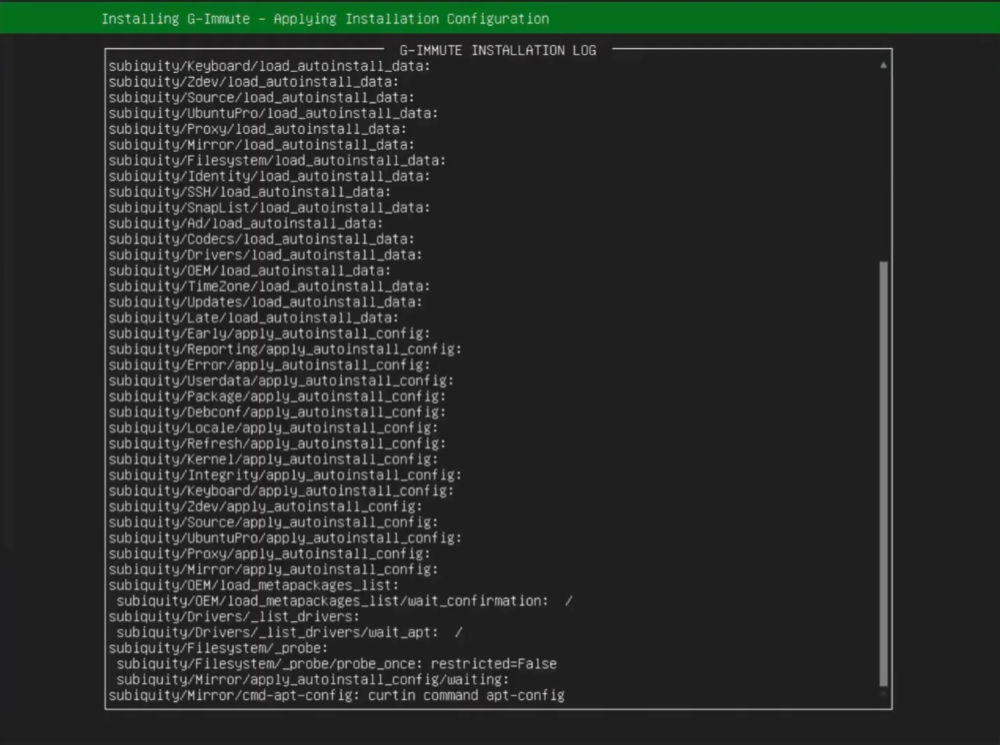
Task: Select line 'subiquity/Package/apply_autoinstall_config:'
Action: 277,397
